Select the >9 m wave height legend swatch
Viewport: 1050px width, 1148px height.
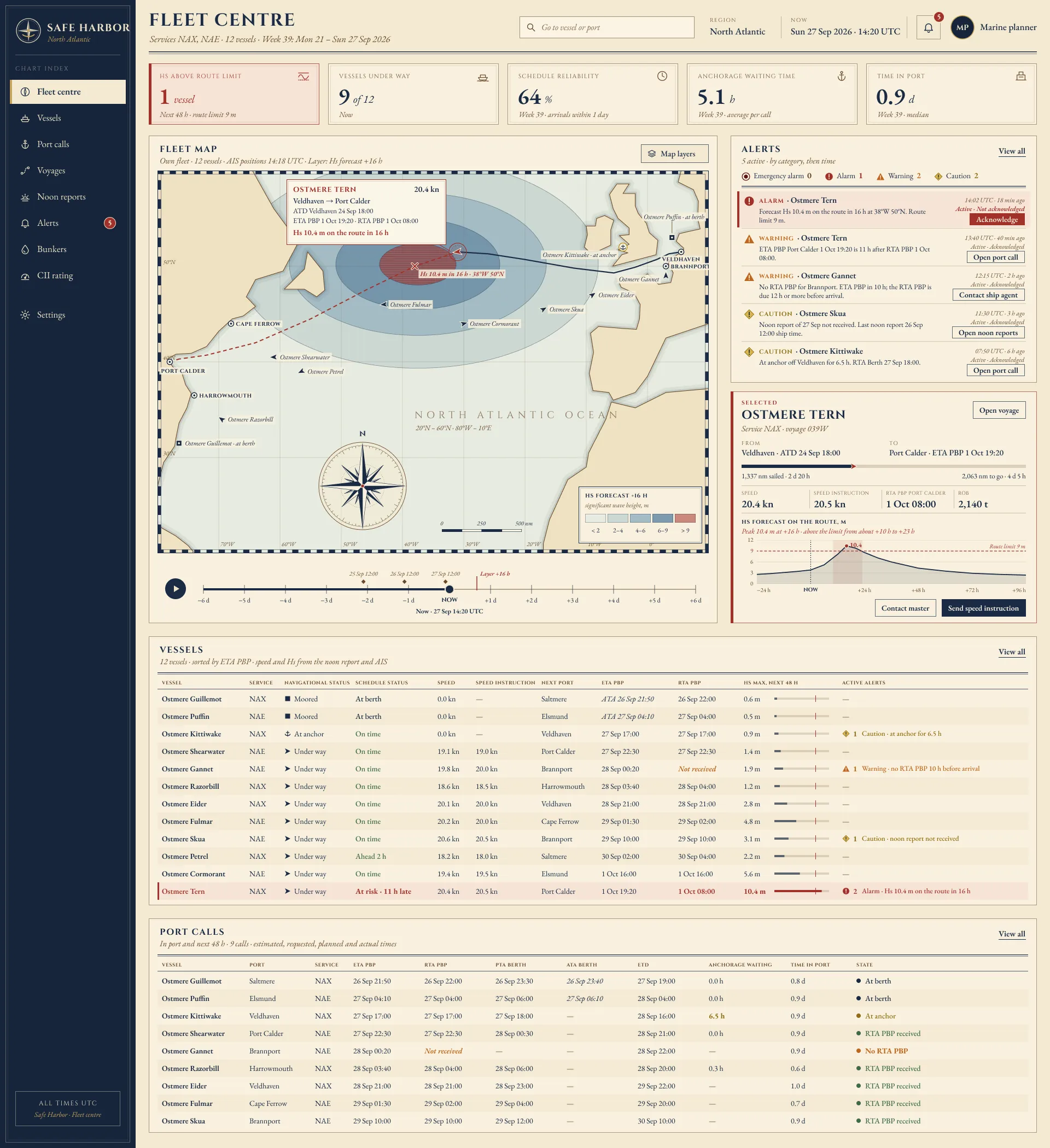(685, 518)
